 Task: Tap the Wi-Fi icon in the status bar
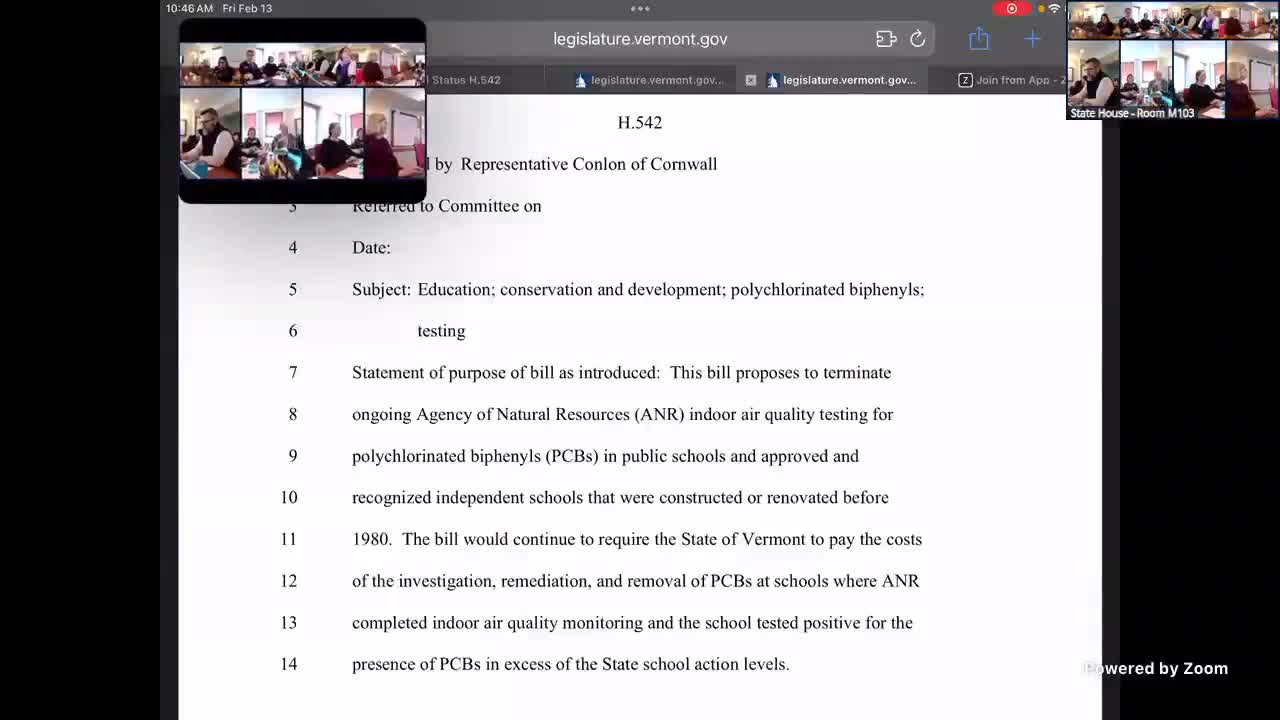pyautogui.click(x=1052, y=8)
